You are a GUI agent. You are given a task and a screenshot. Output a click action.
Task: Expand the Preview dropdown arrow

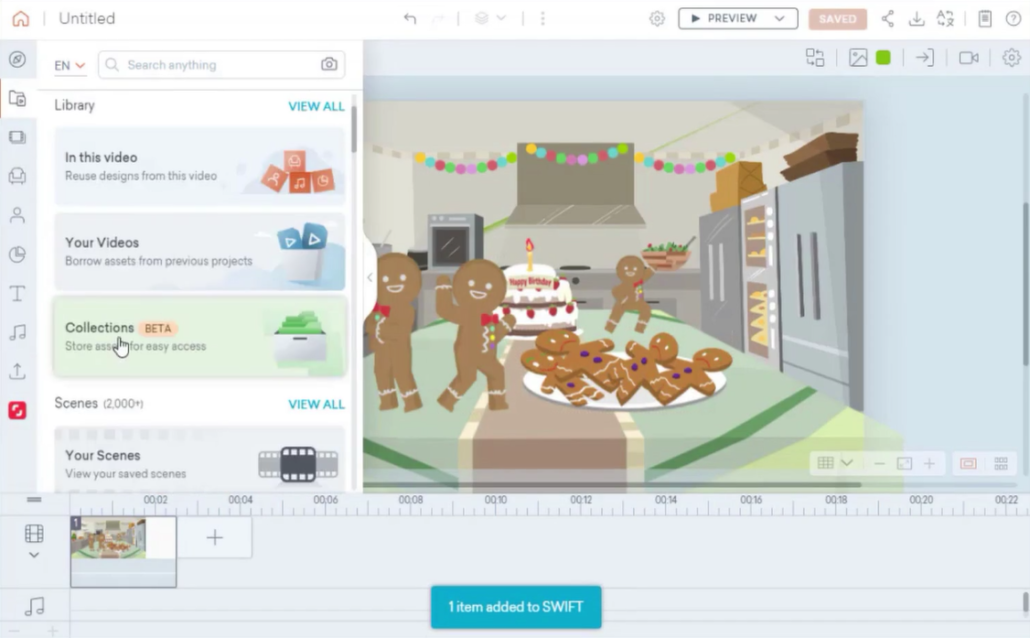pyautogui.click(x=779, y=19)
